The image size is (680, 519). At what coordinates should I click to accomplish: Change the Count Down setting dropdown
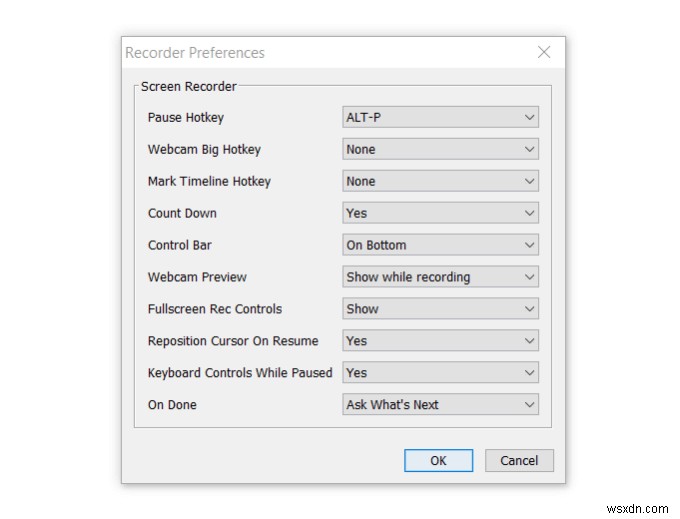tap(440, 213)
